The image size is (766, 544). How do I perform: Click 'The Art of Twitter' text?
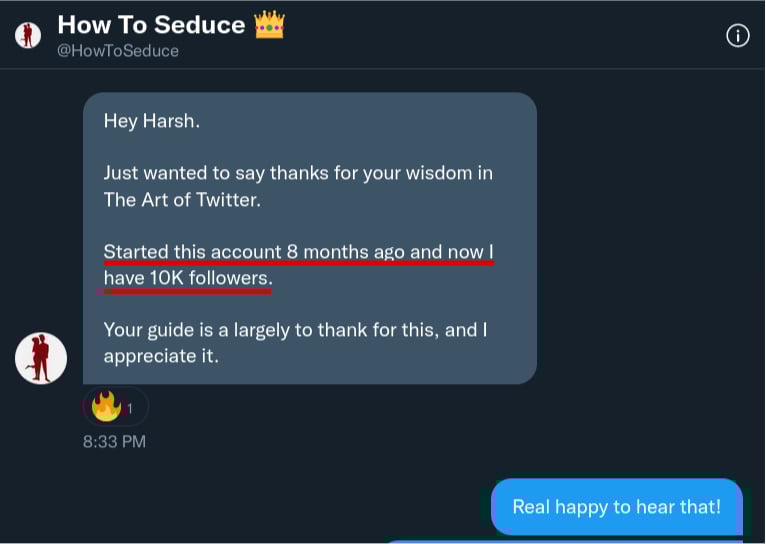point(182,199)
